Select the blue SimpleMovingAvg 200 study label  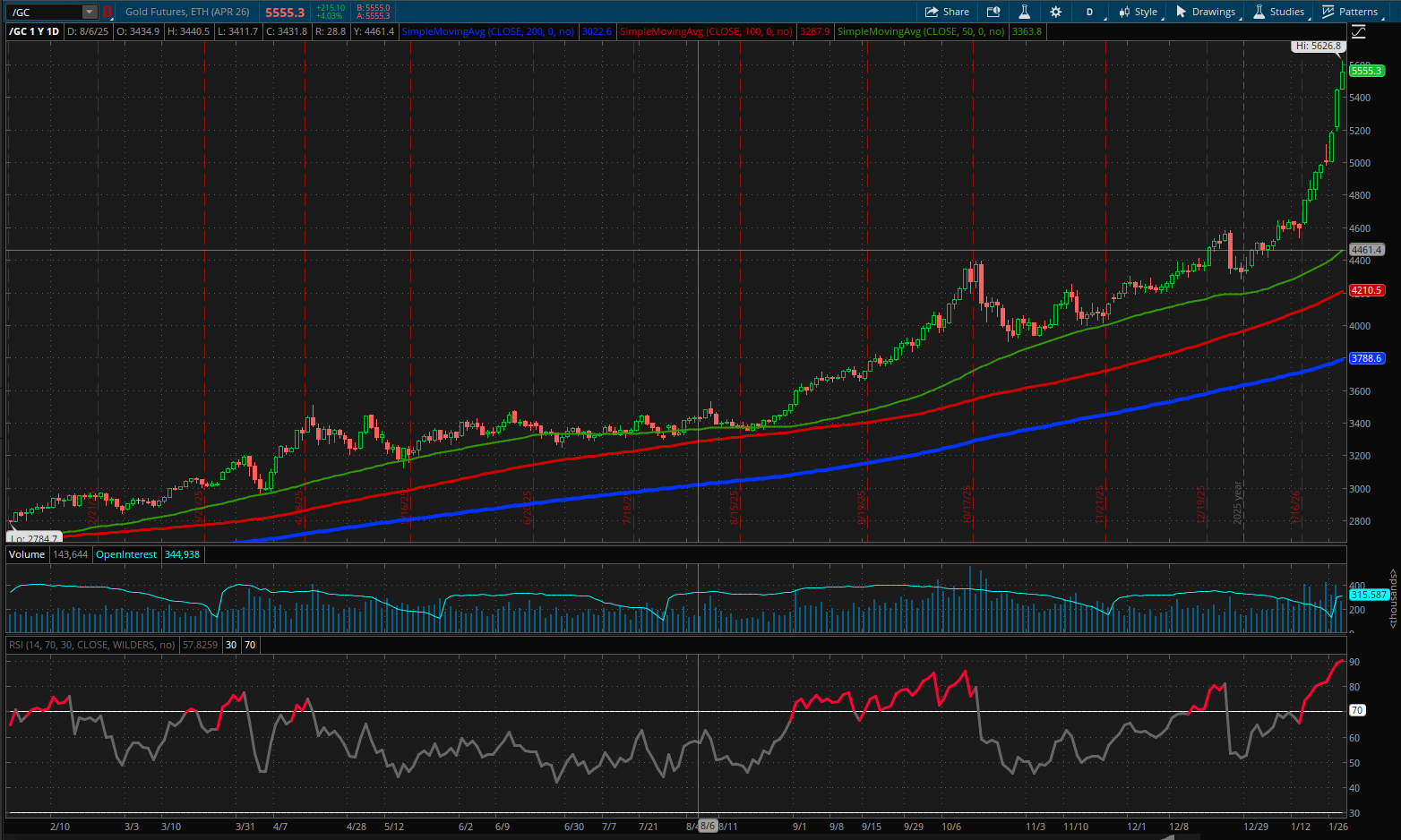488,31
